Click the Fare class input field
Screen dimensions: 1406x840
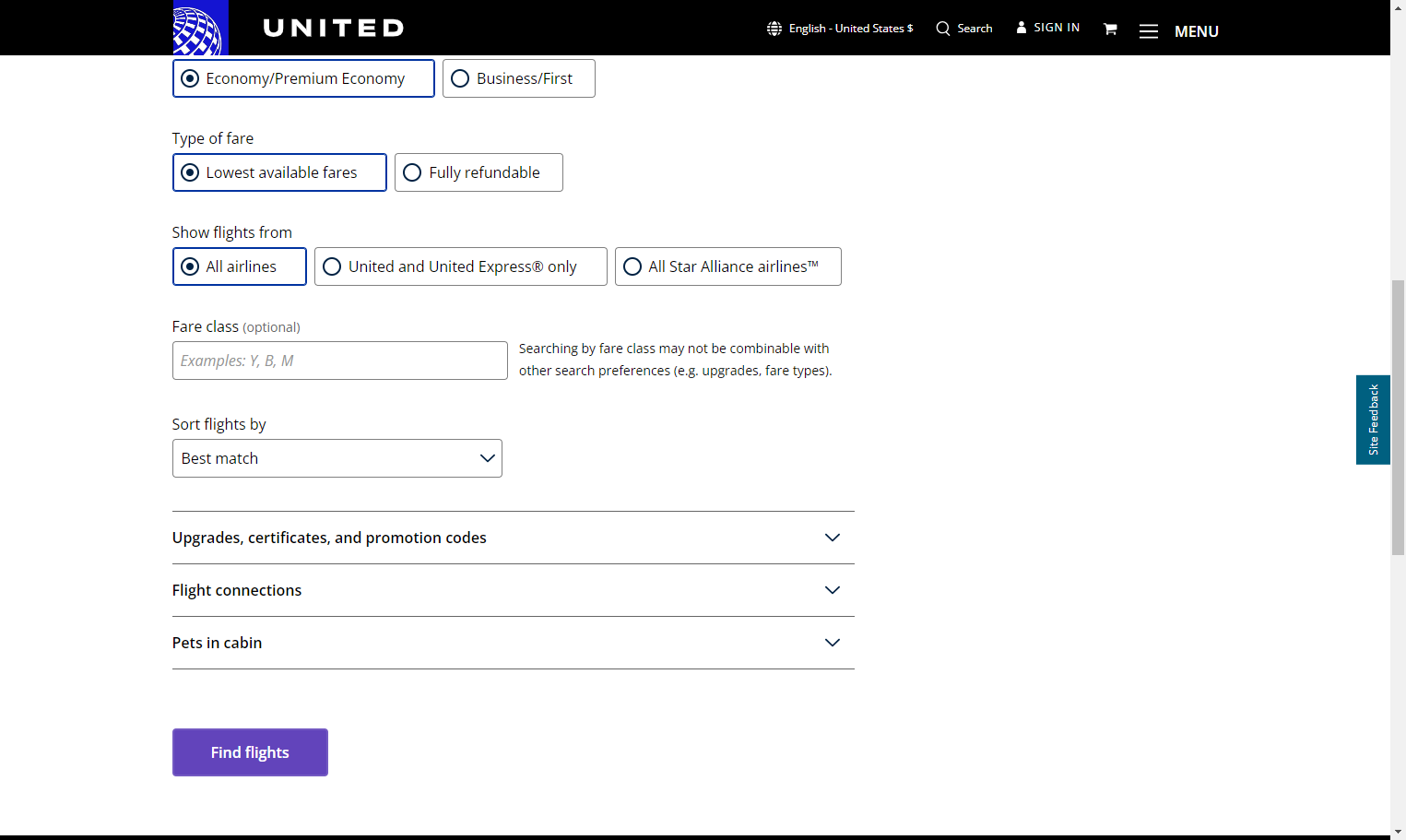(340, 361)
